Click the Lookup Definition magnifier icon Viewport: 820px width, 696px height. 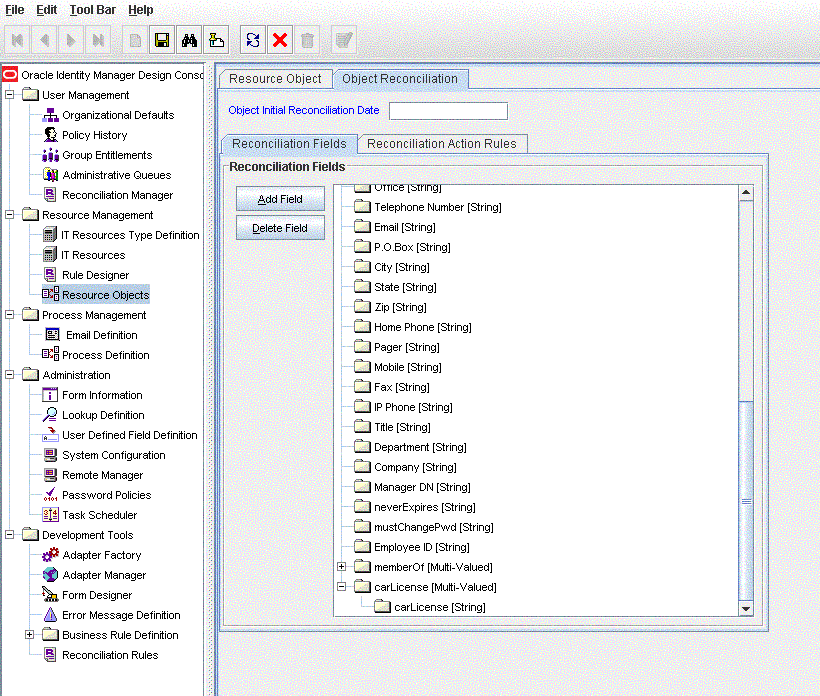[51, 415]
